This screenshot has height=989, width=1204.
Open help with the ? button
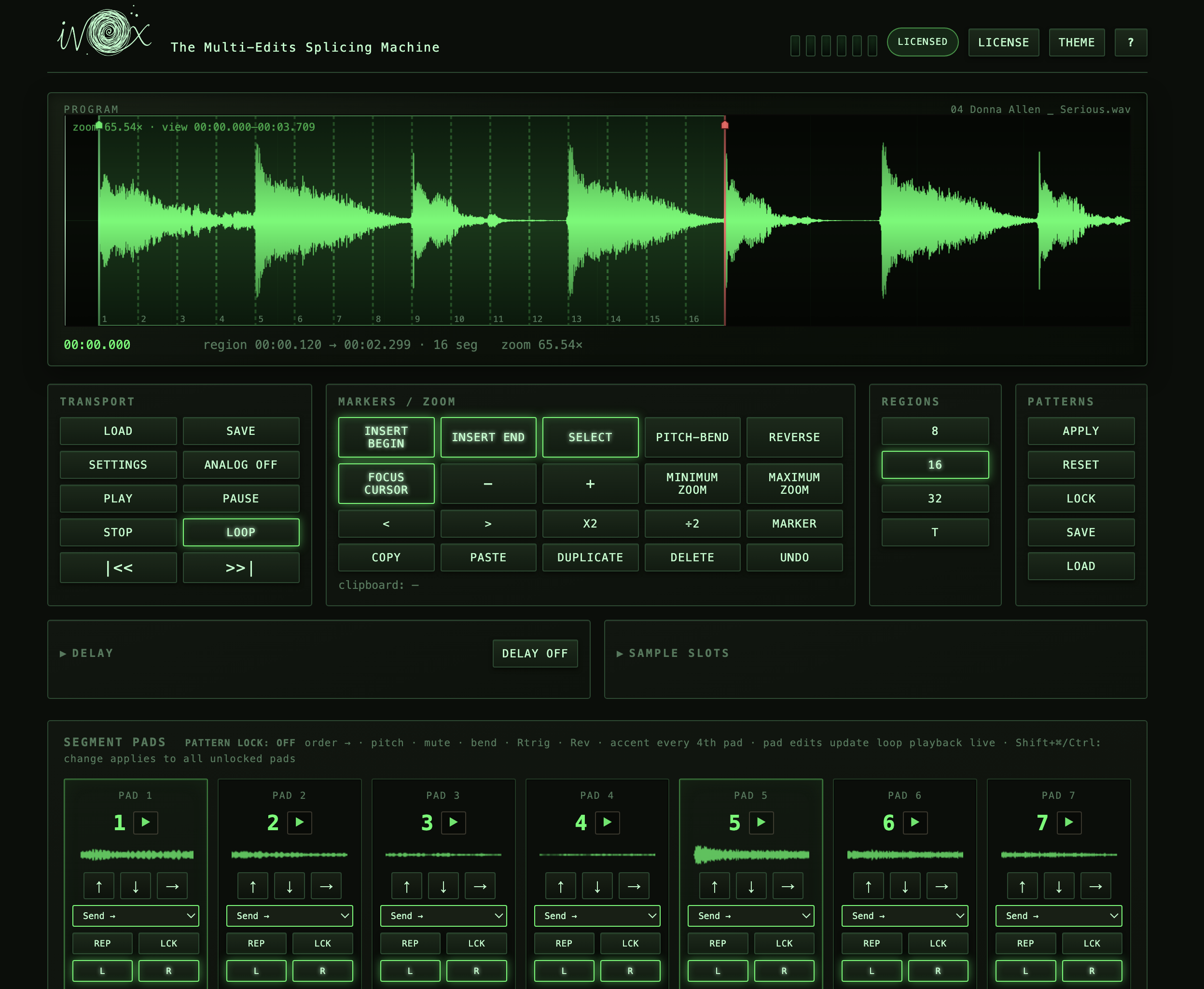[x=1131, y=43]
